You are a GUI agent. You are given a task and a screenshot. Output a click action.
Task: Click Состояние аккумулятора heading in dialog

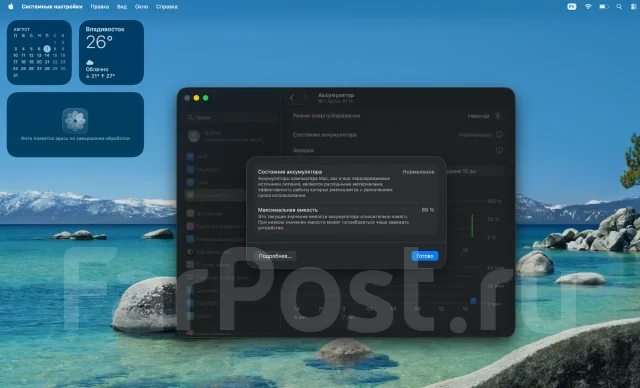(x=290, y=172)
